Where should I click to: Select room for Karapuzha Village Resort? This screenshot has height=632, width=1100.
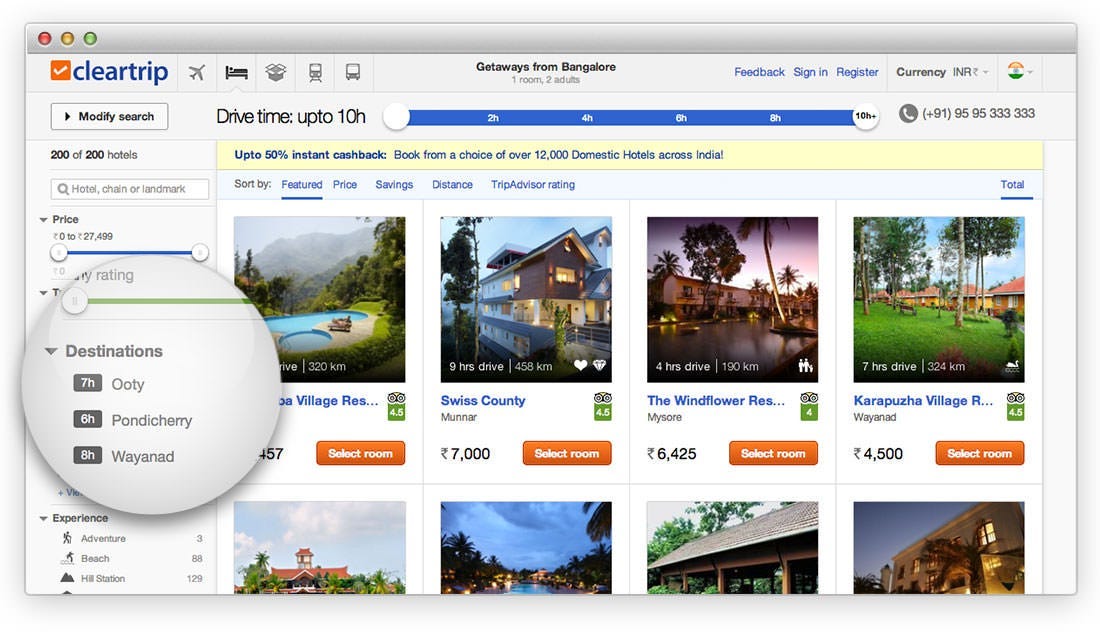(x=979, y=453)
